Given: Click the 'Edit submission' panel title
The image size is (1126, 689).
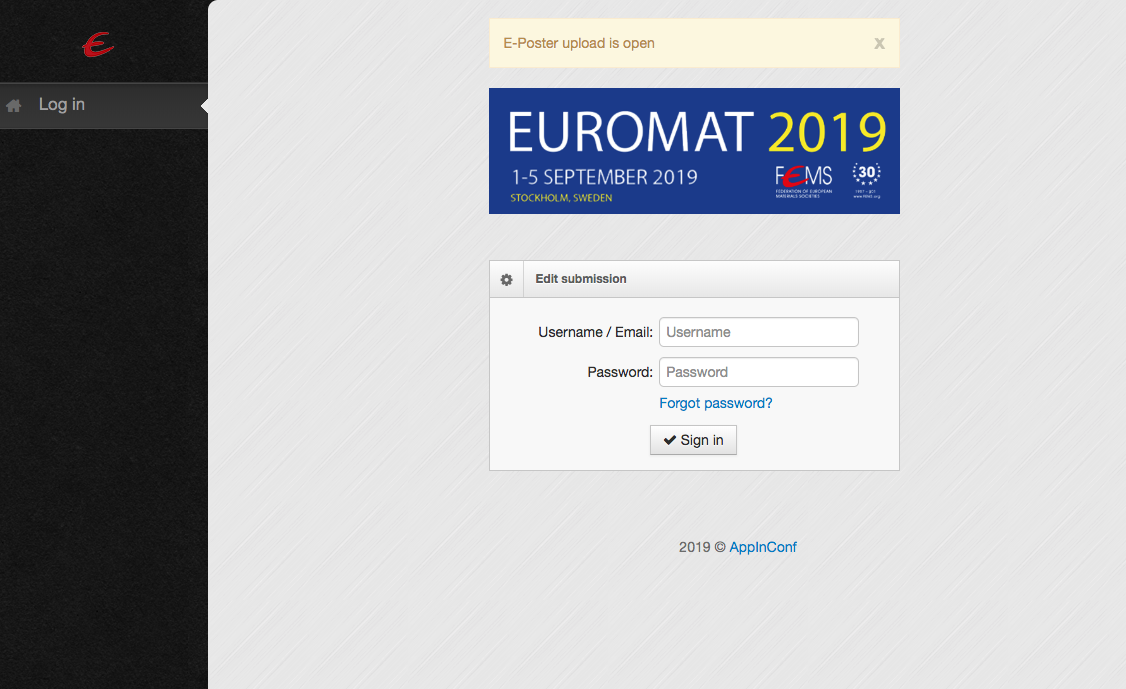Looking at the screenshot, I should [x=581, y=279].
